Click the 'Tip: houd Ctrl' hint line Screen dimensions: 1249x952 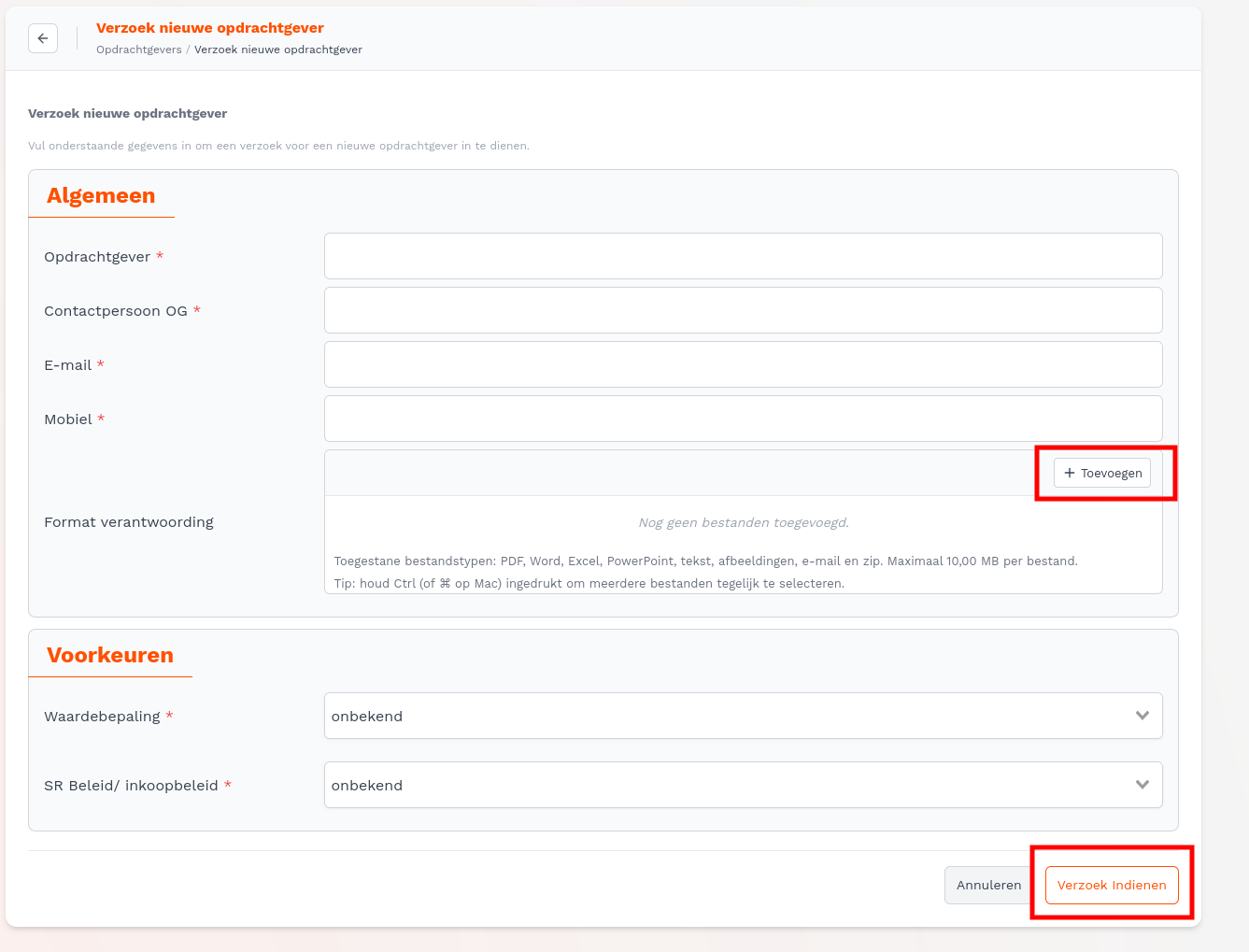click(589, 584)
